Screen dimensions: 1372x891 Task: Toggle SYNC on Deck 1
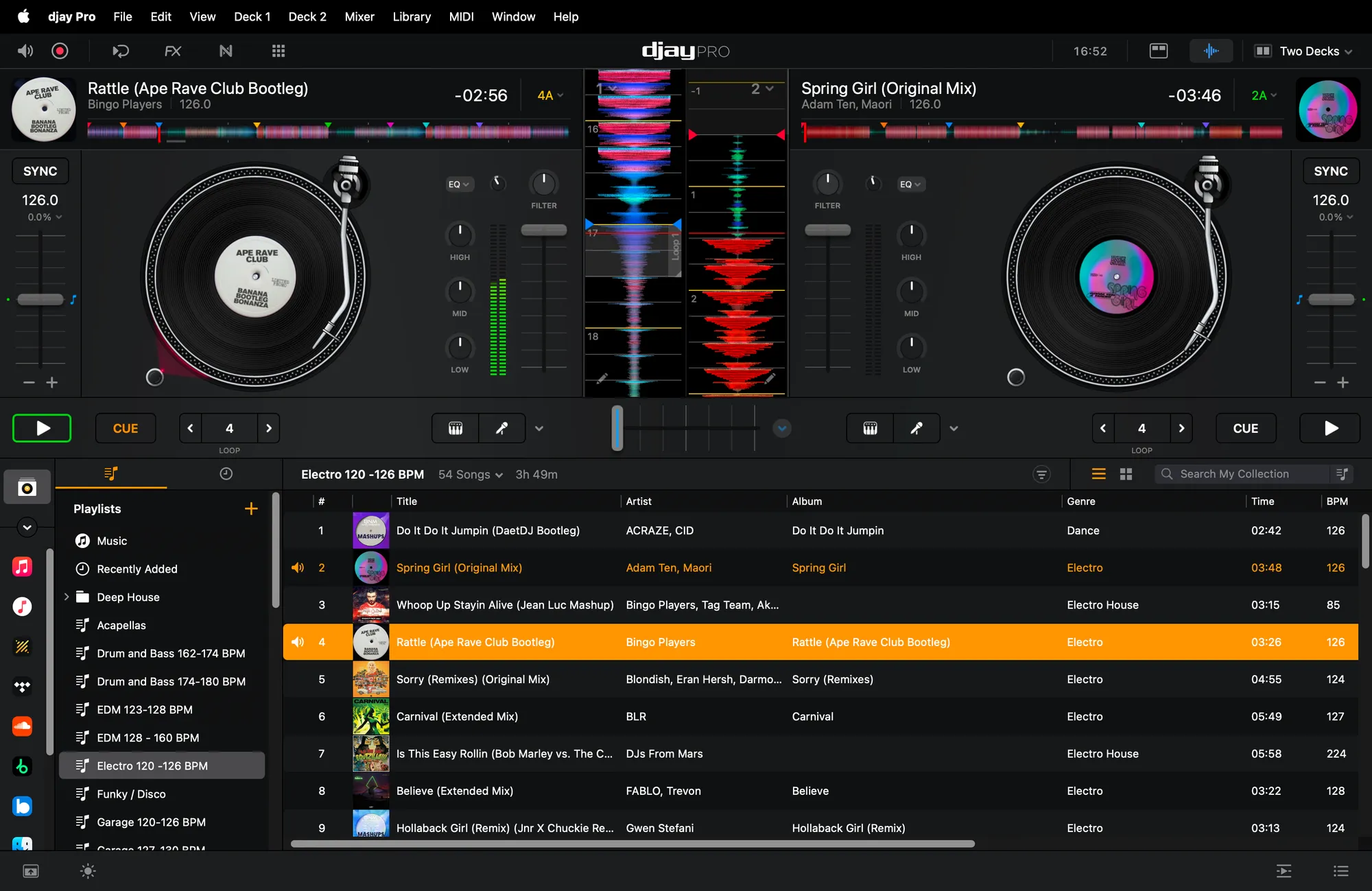40,171
